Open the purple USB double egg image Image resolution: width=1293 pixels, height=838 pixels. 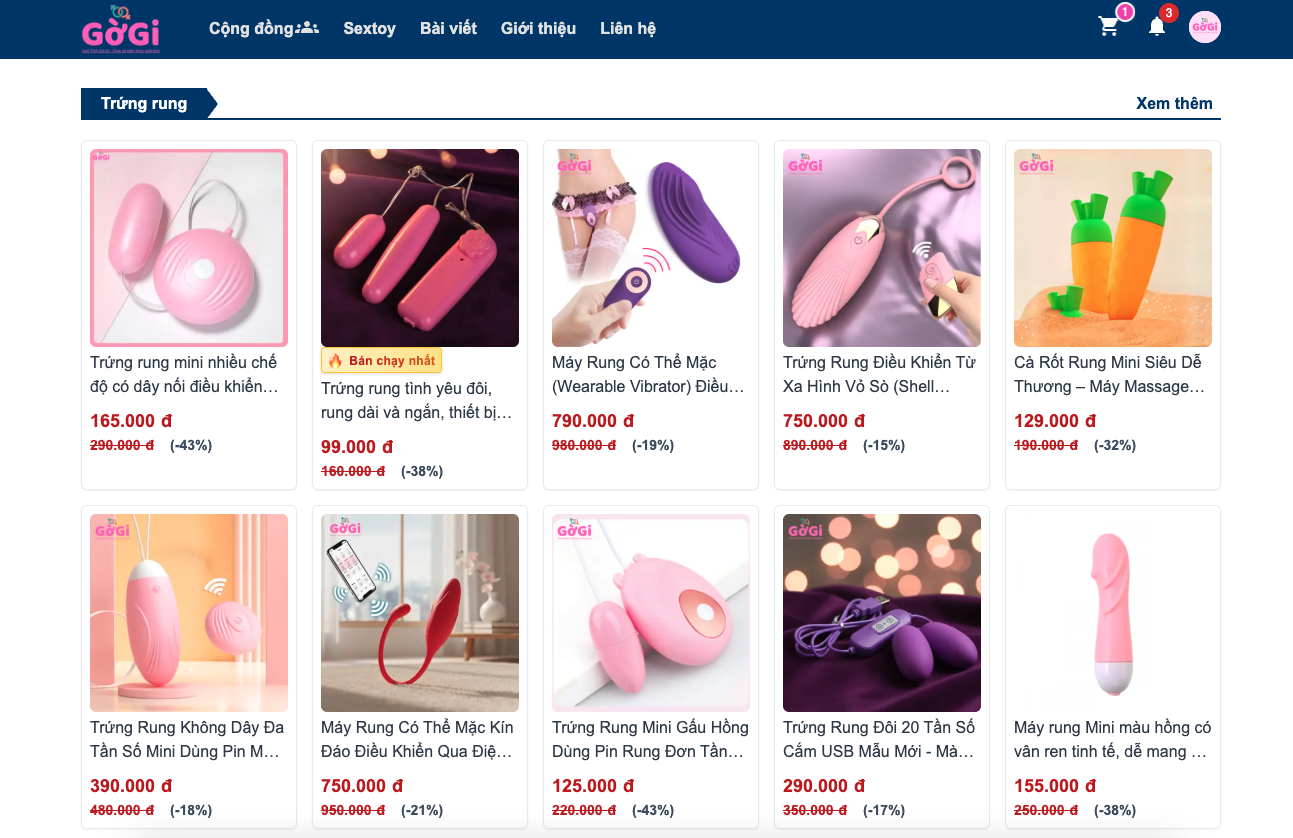point(881,613)
